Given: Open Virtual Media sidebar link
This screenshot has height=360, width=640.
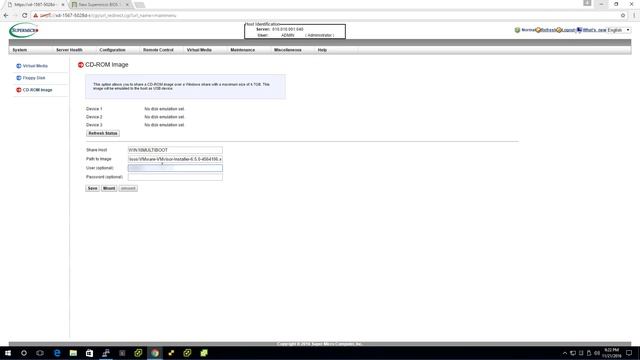Looking at the screenshot, I should point(35,66).
